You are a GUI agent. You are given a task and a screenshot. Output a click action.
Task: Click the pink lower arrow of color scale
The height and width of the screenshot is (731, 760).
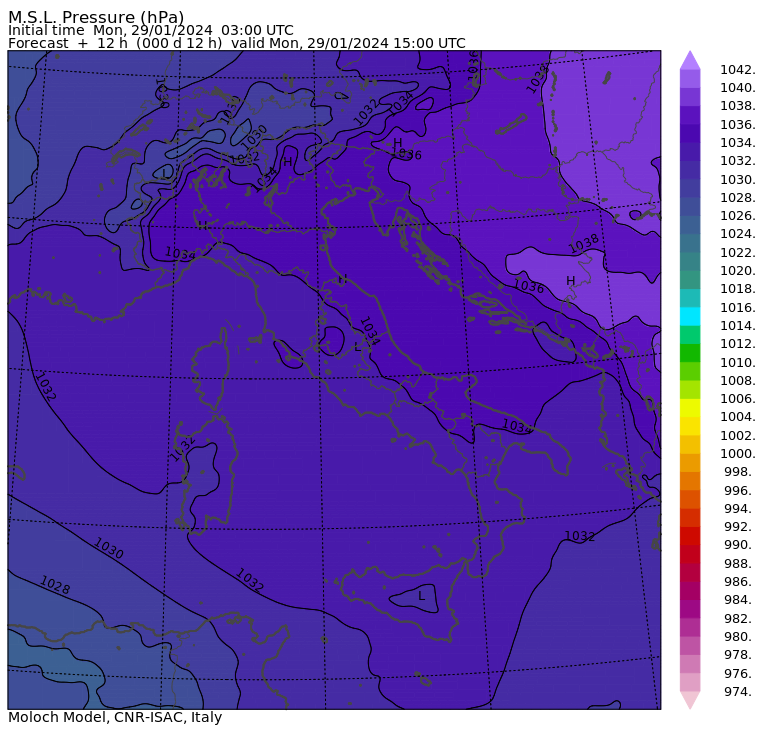(690, 700)
